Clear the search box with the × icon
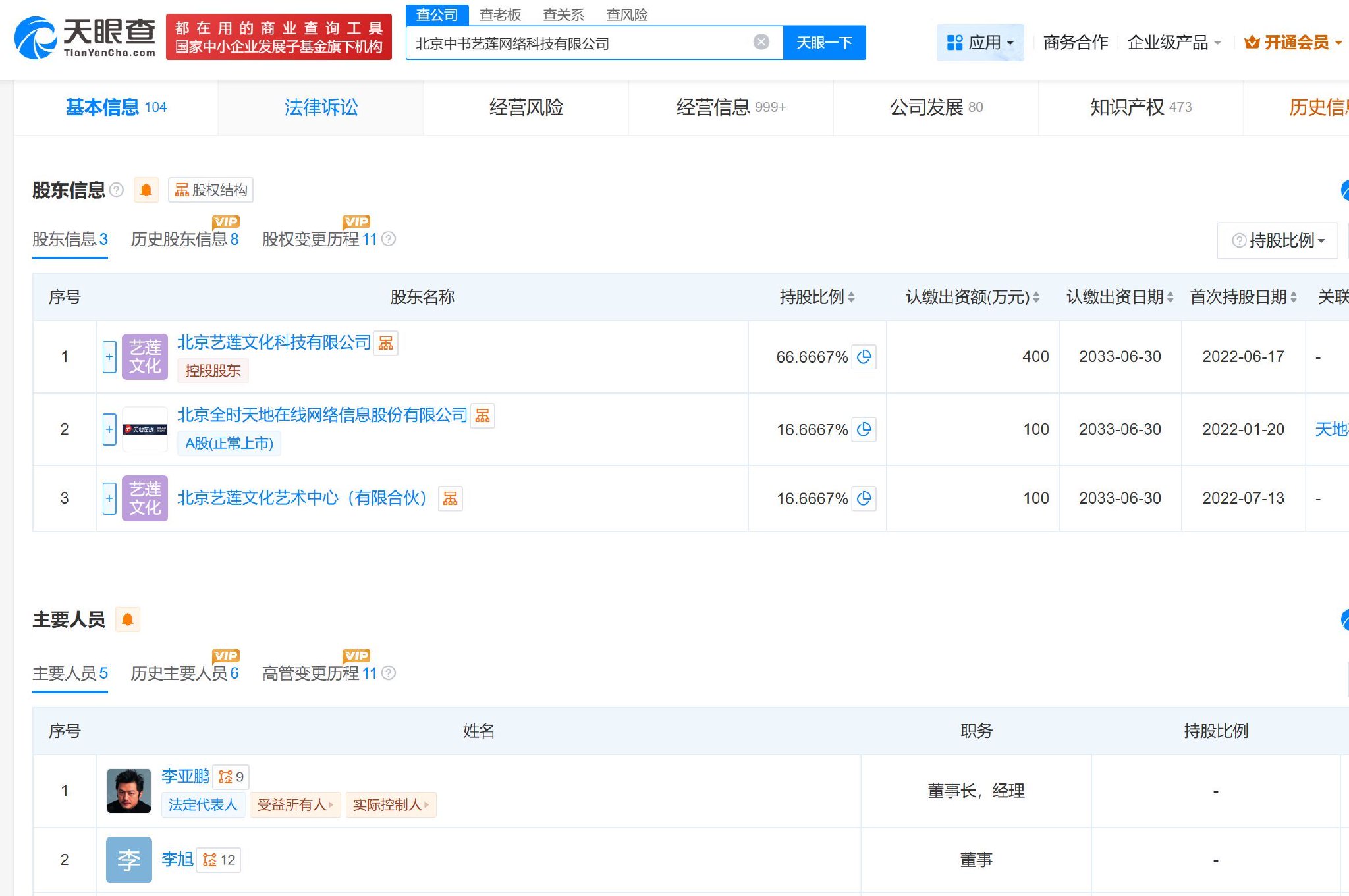The height and width of the screenshot is (896, 1349). tap(762, 41)
